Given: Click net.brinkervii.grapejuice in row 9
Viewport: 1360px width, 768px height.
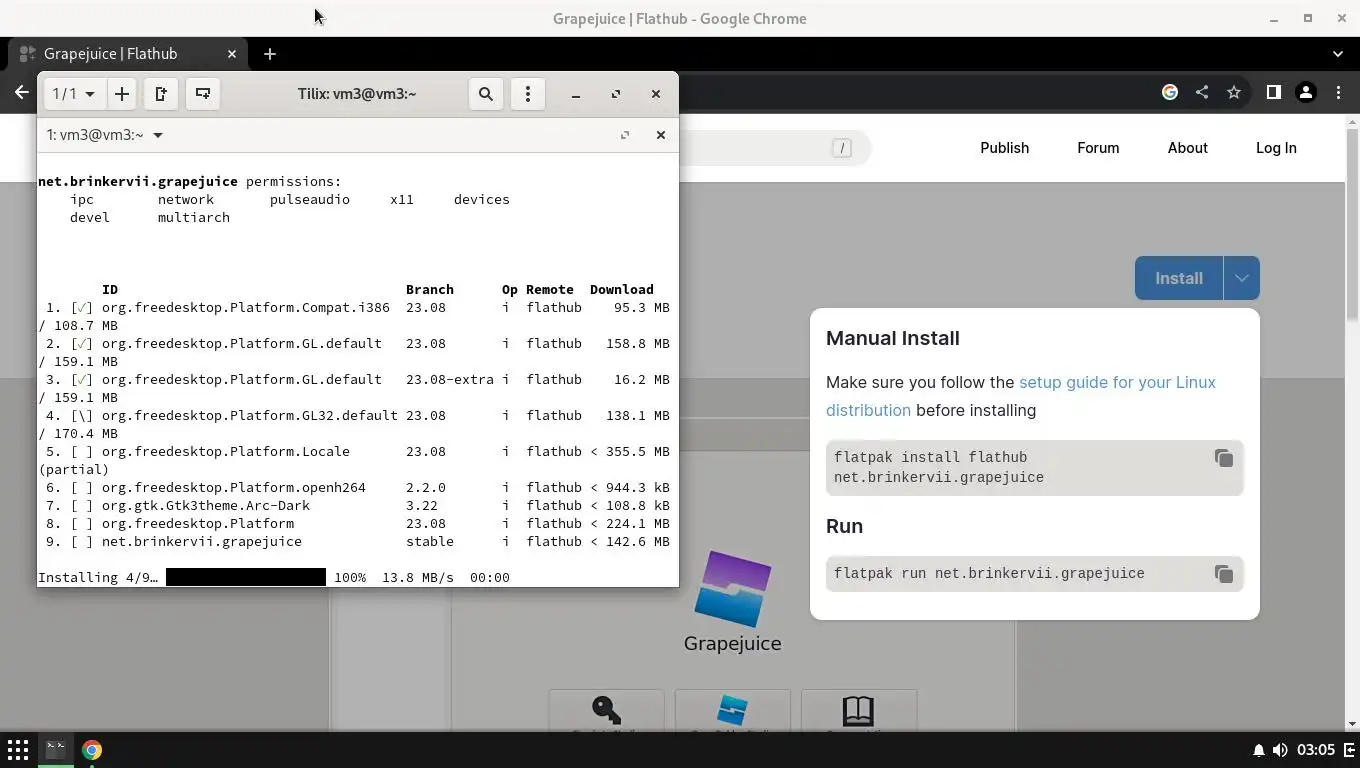Looking at the screenshot, I should (202, 541).
